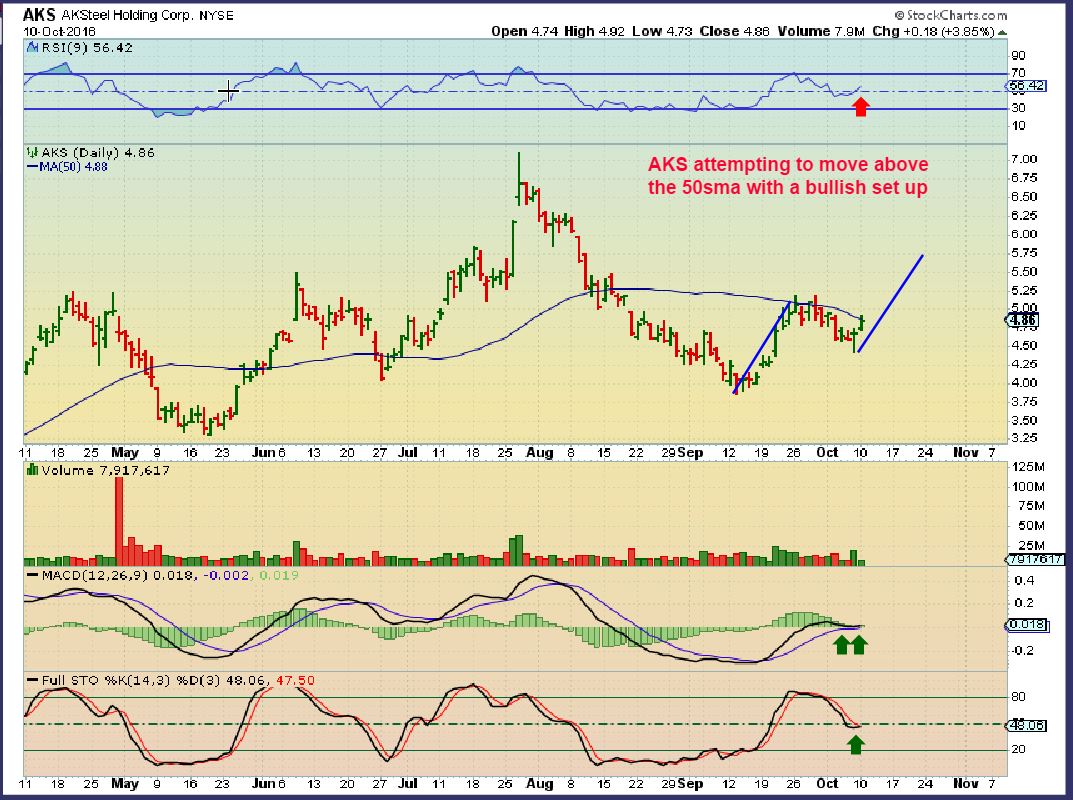Click the RSI(9) 56.42 indicator label
1073x800 pixels.
(87, 48)
